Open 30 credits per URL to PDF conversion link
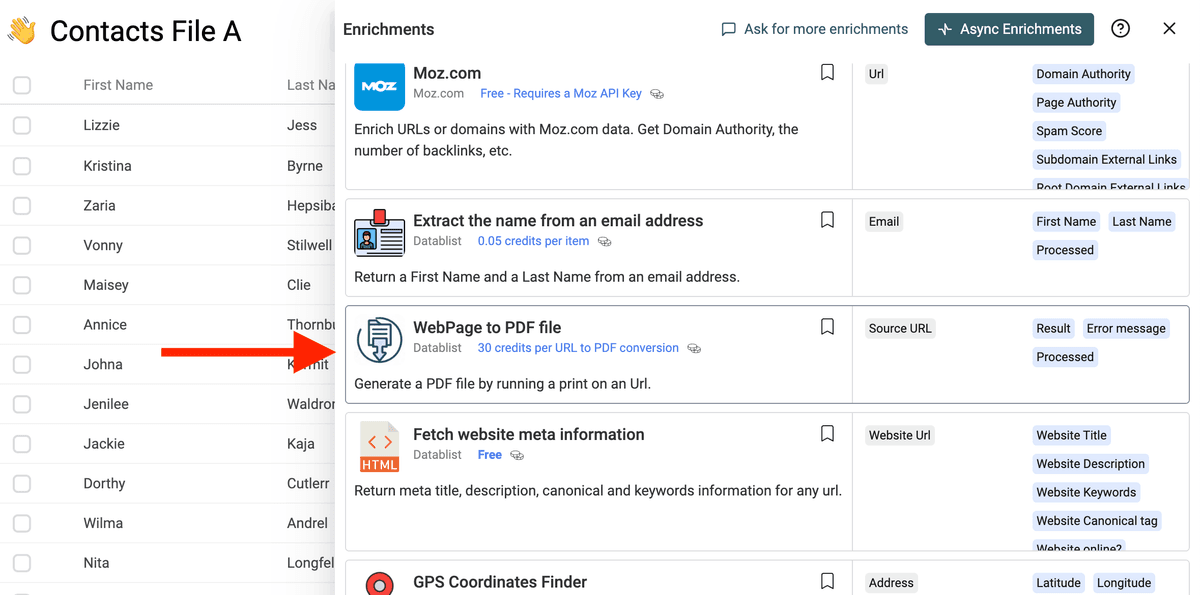1200x595 pixels. (578, 348)
